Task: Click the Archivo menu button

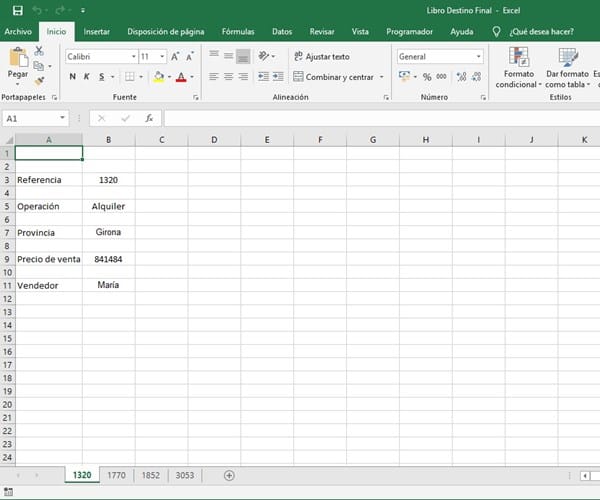Action: (x=18, y=31)
